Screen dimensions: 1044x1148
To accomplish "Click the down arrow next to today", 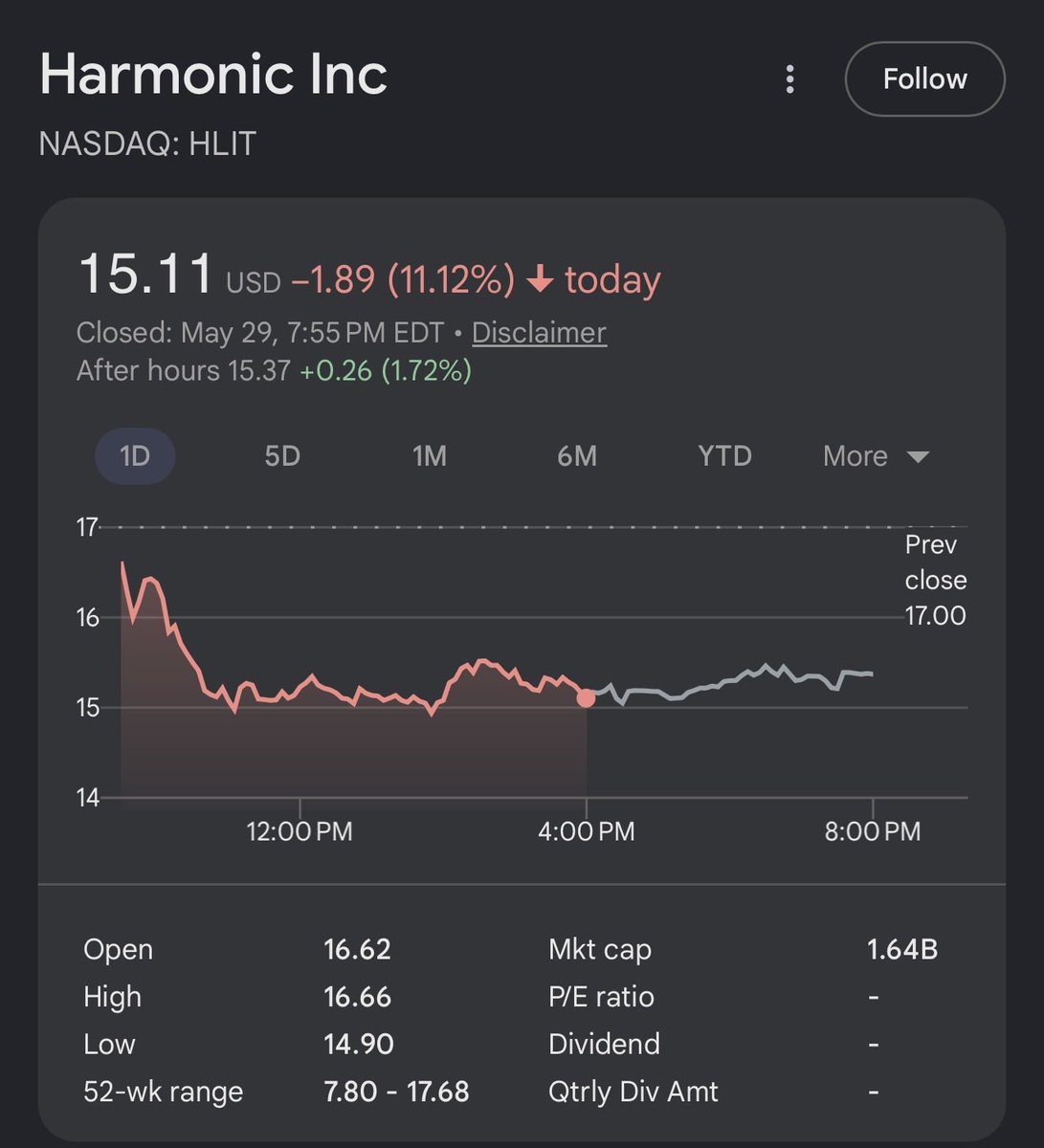I will point(541,279).
